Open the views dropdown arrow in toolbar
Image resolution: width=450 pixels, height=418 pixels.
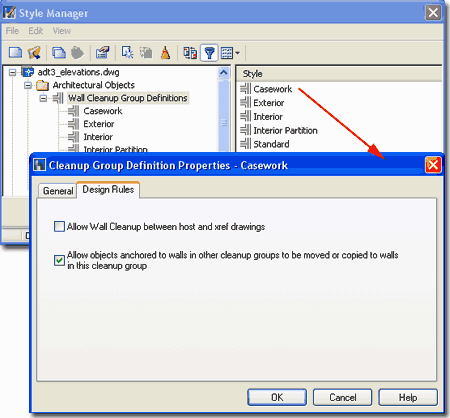[x=237, y=53]
